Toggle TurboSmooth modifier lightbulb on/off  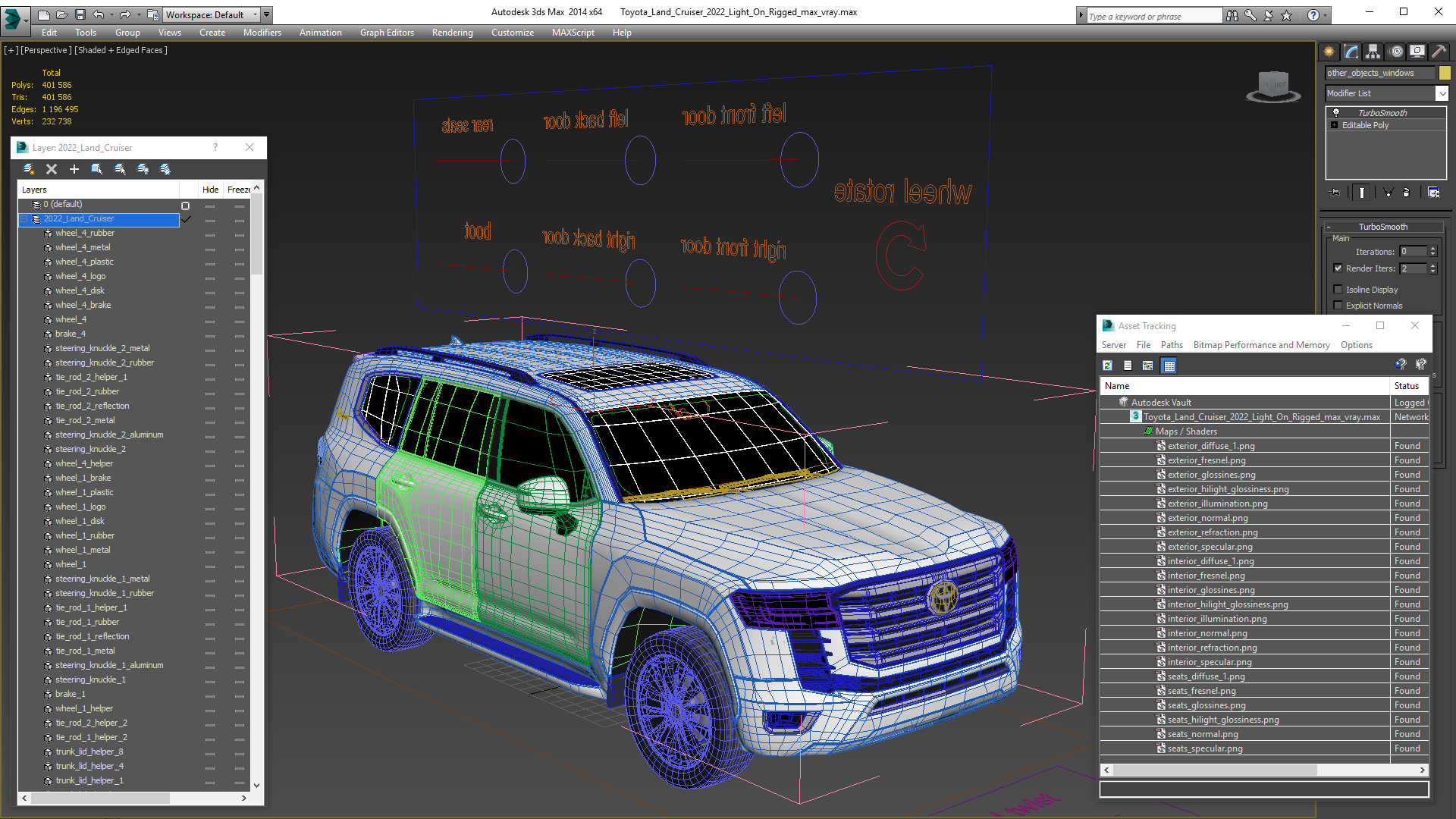tap(1336, 112)
